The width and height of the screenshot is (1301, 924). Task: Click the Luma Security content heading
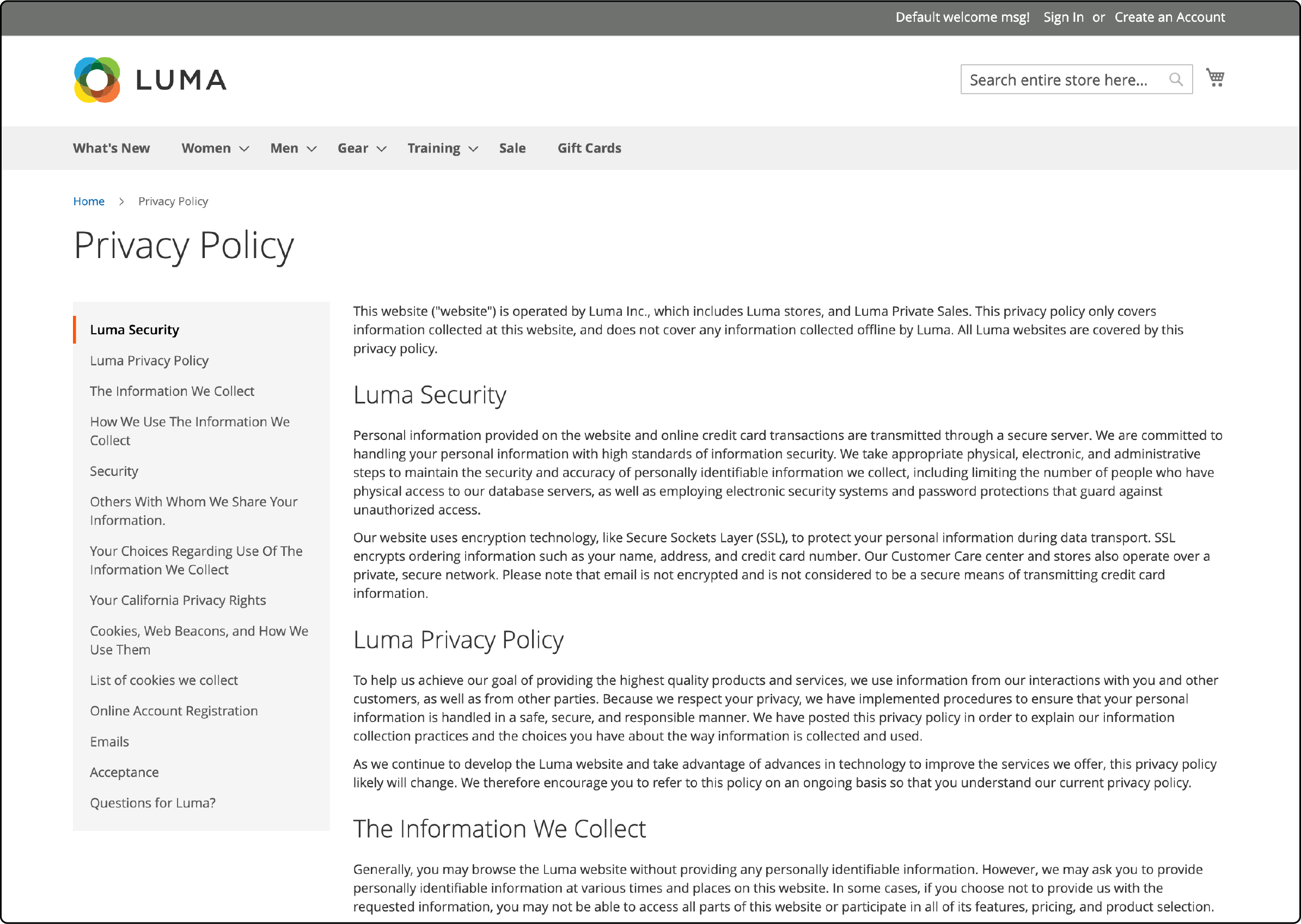[x=430, y=395]
